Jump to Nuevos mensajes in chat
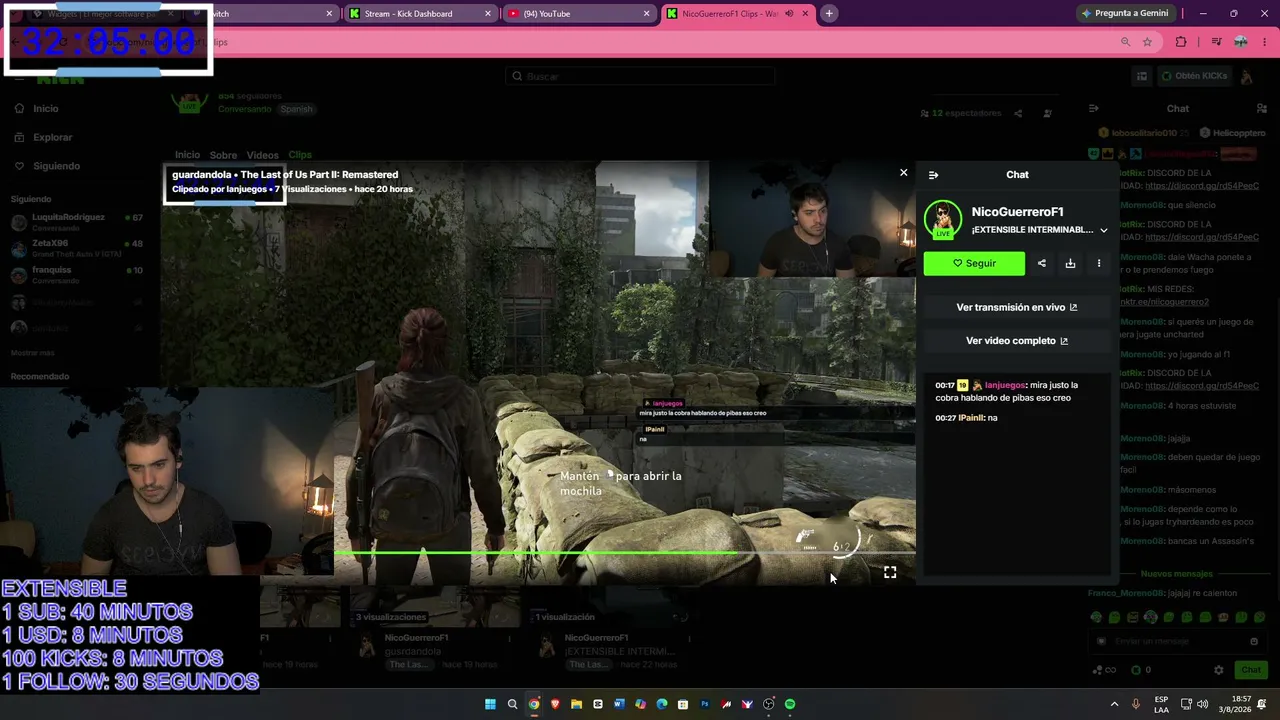 (1177, 574)
